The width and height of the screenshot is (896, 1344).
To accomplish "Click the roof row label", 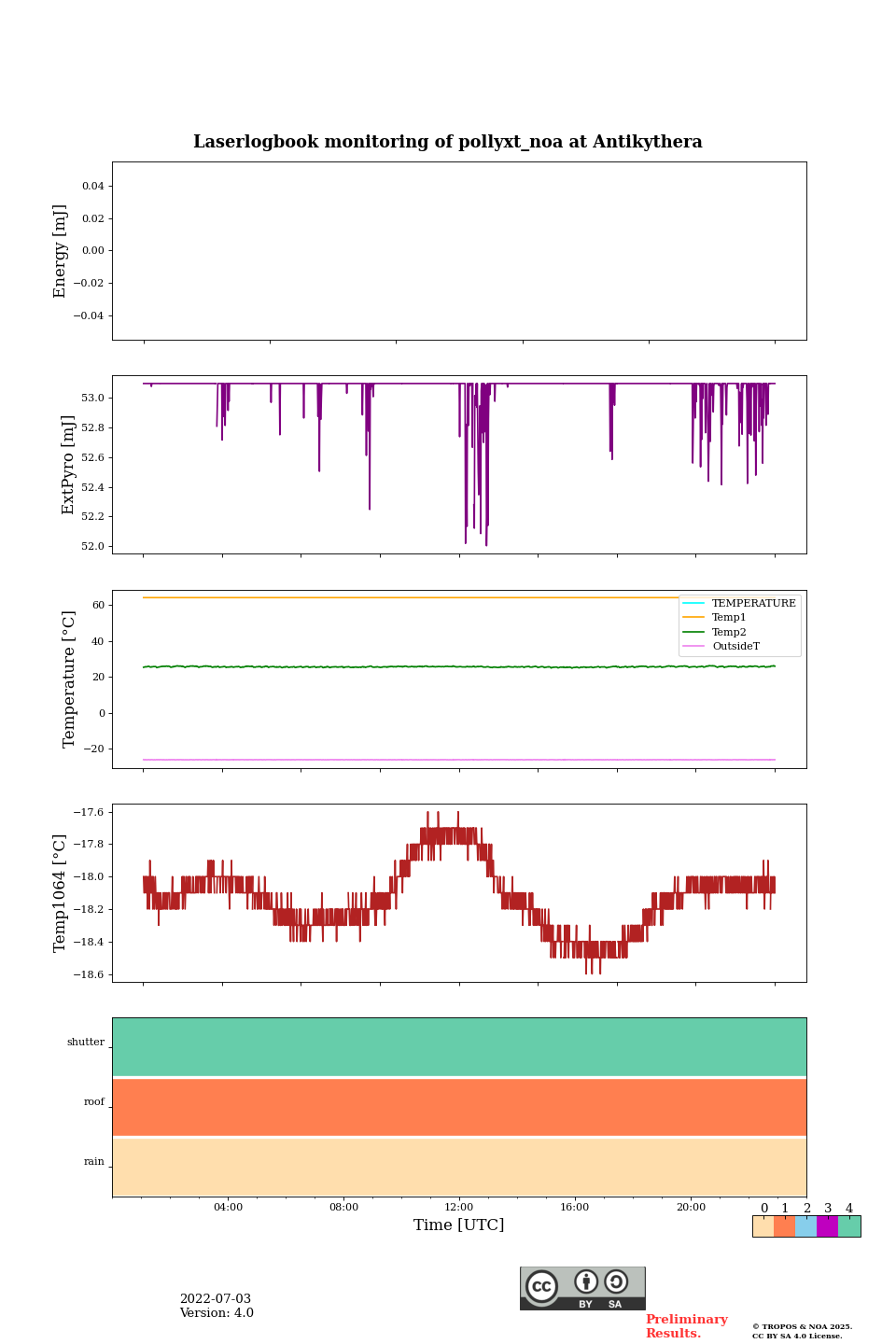I will click(x=94, y=1102).
